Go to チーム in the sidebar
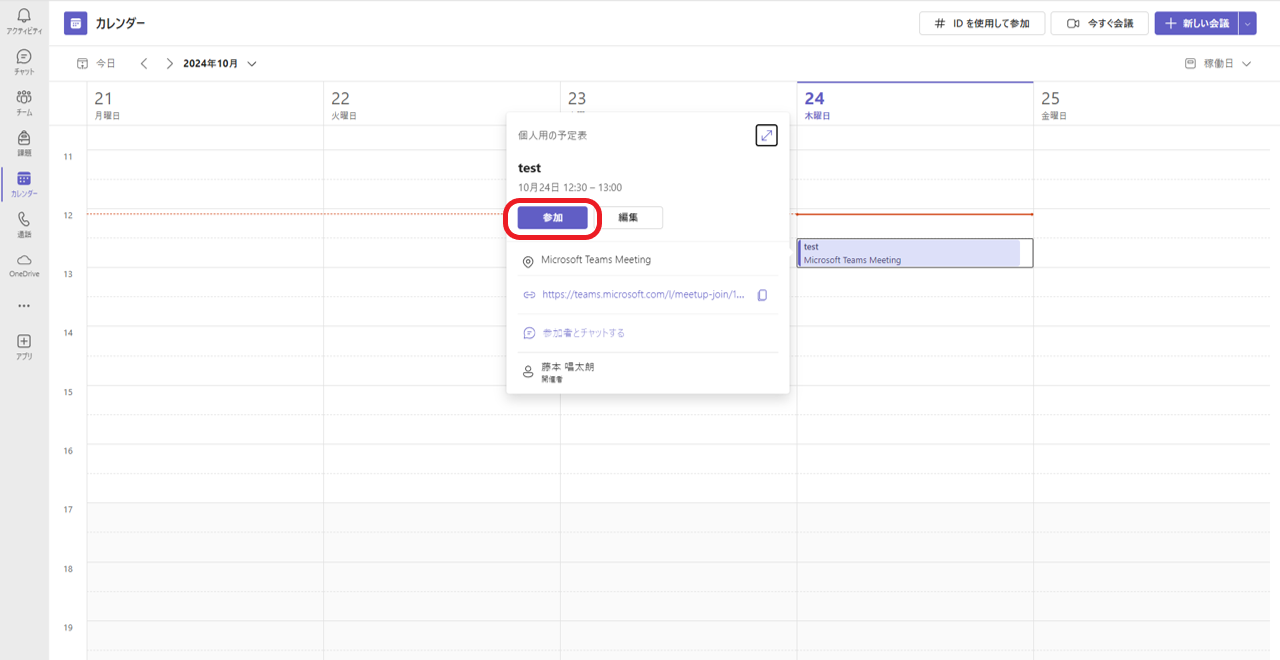 [24, 99]
